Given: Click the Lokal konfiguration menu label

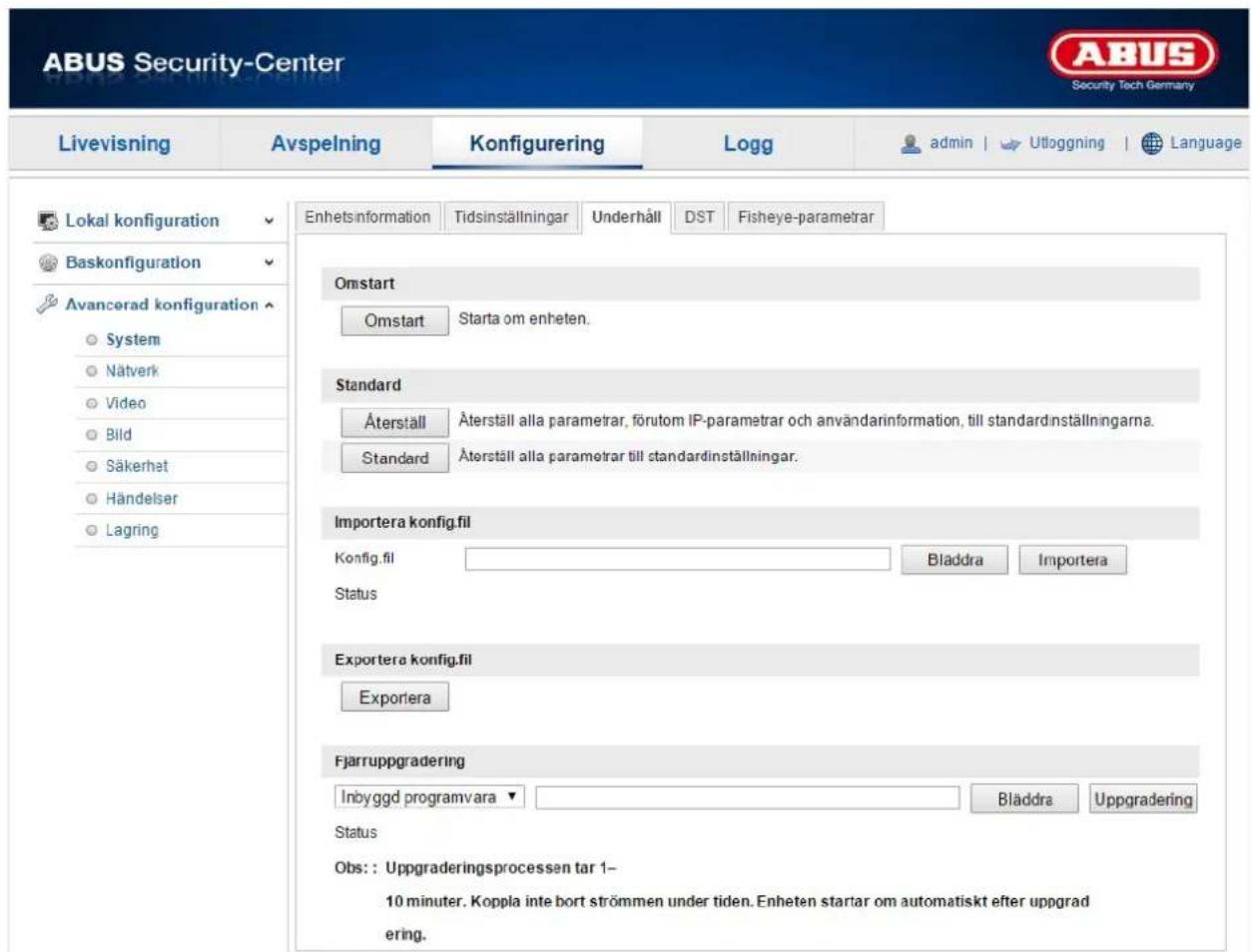Looking at the screenshot, I should click(x=142, y=221).
